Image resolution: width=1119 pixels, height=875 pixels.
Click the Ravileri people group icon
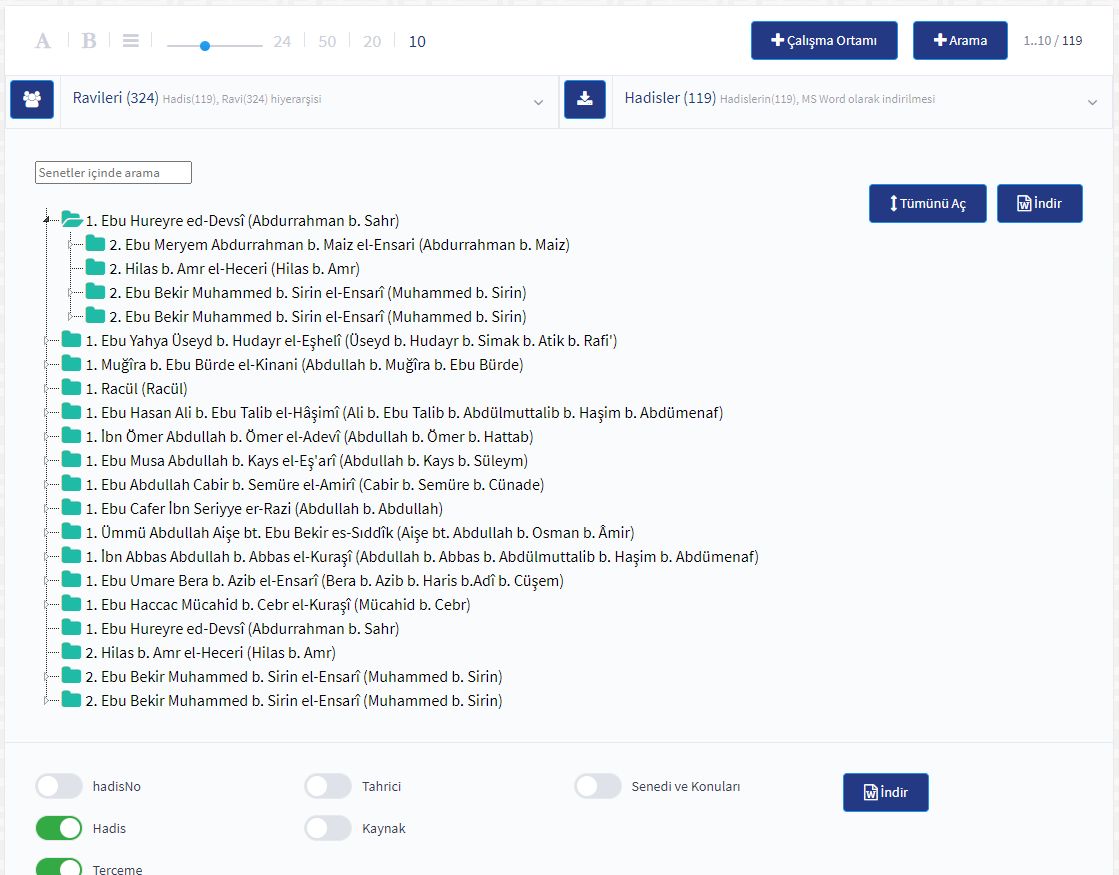(32, 99)
